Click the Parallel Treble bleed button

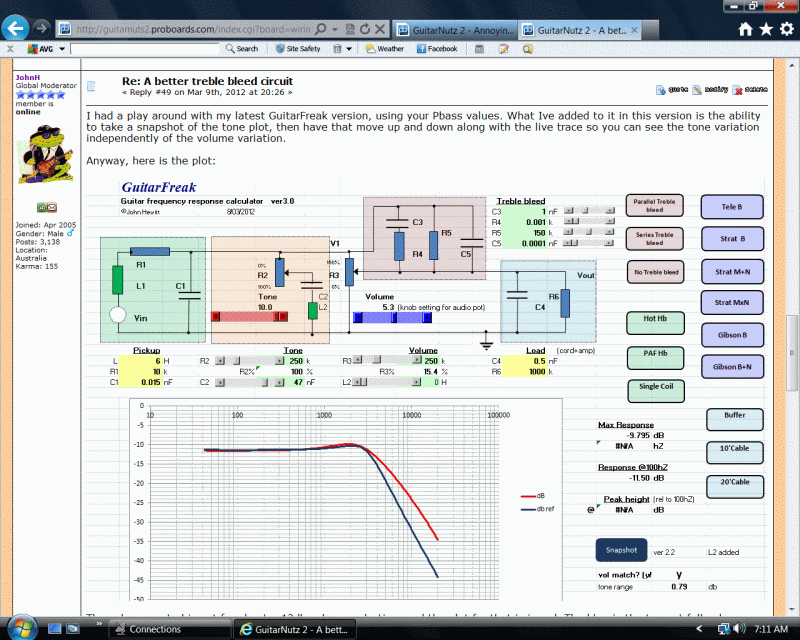655,205
